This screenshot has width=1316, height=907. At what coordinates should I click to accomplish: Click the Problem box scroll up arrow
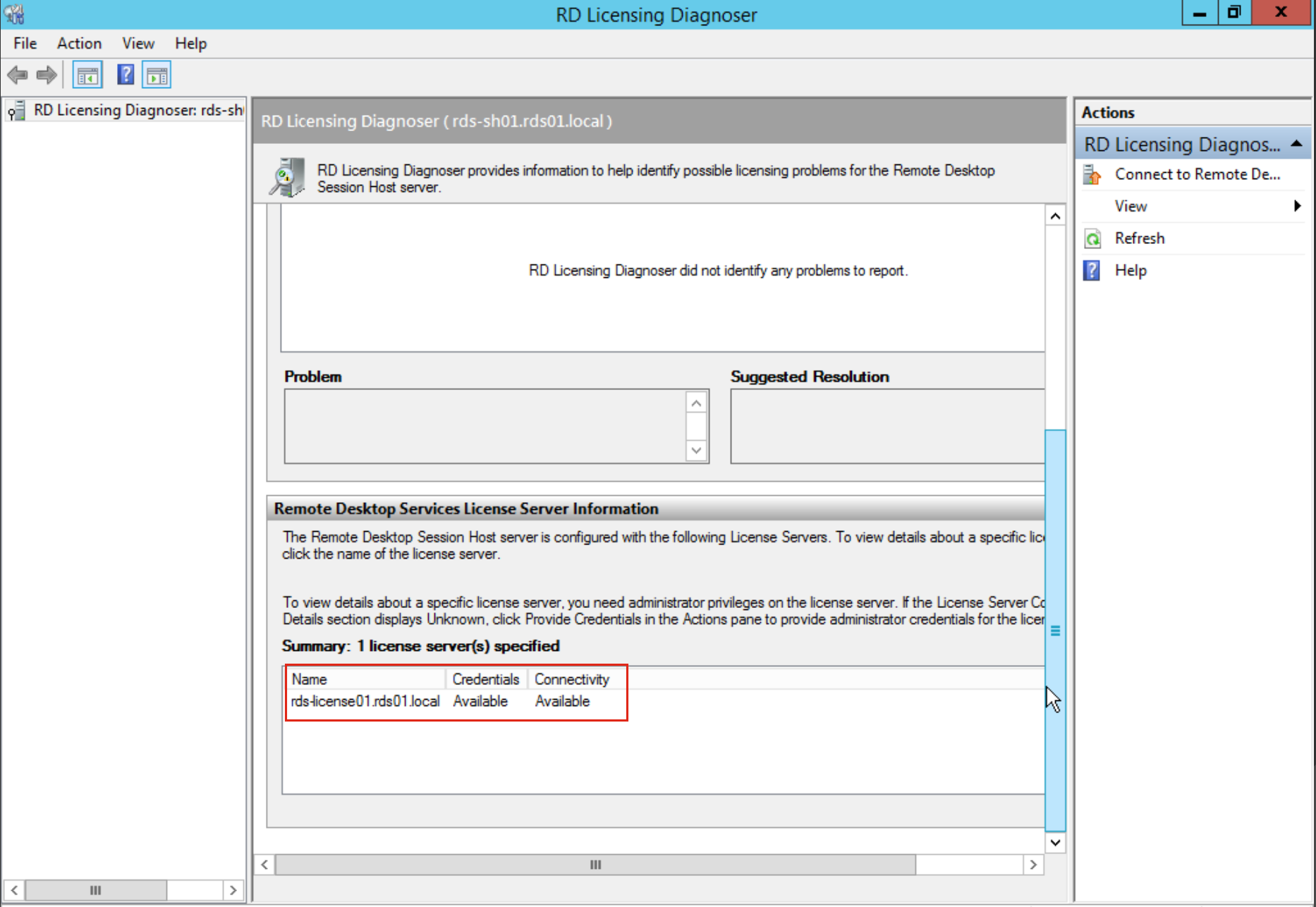click(696, 403)
